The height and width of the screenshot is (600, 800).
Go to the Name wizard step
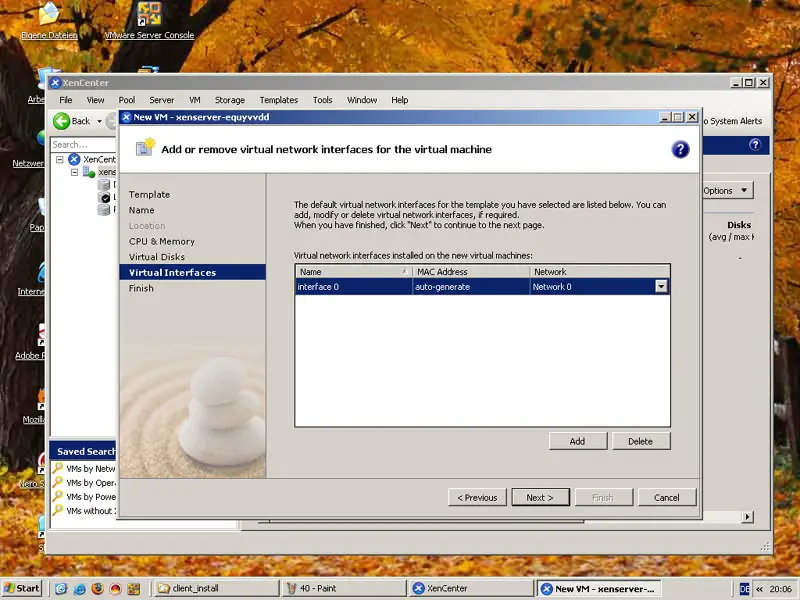141,210
